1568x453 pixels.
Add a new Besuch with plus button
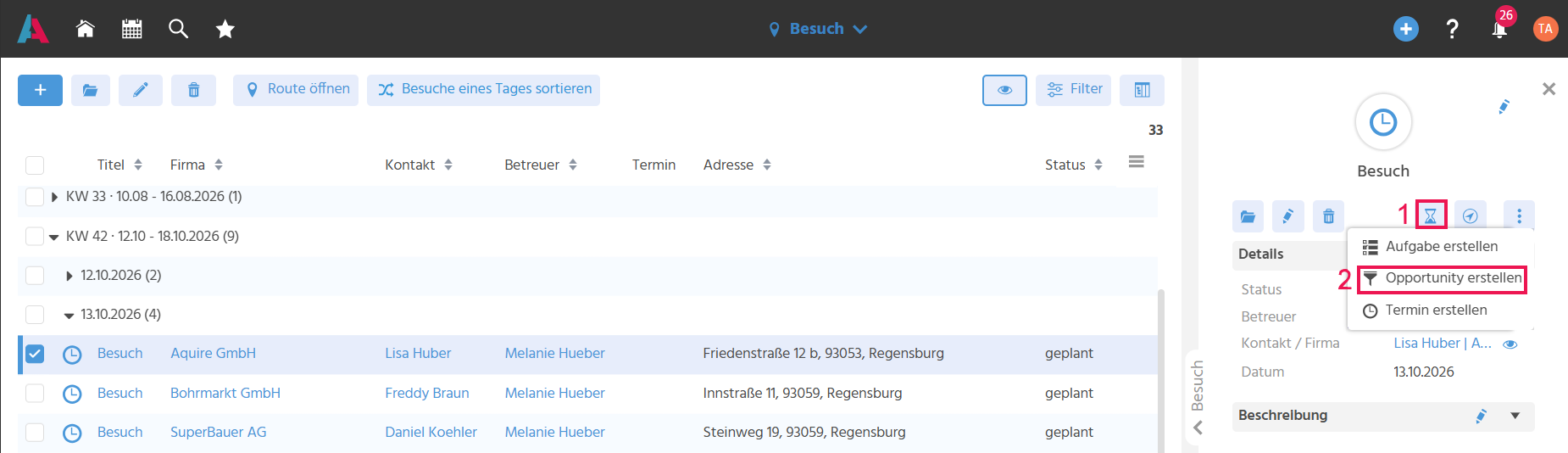click(40, 90)
